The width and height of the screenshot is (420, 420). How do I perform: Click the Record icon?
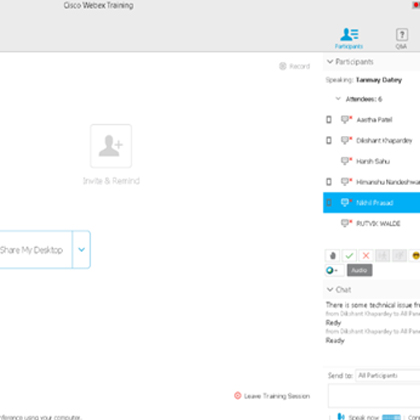[283, 66]
